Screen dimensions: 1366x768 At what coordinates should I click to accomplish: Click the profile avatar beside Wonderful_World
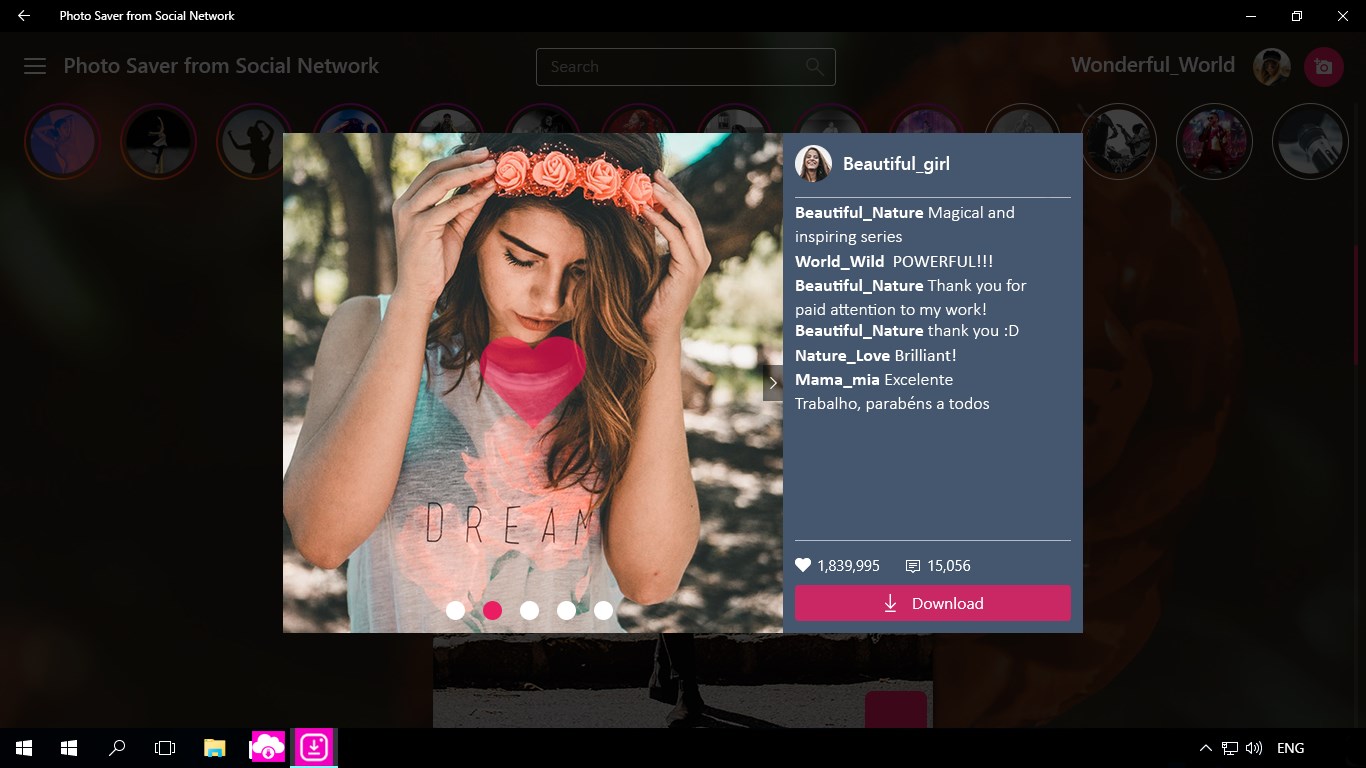tap(1270, 65)
